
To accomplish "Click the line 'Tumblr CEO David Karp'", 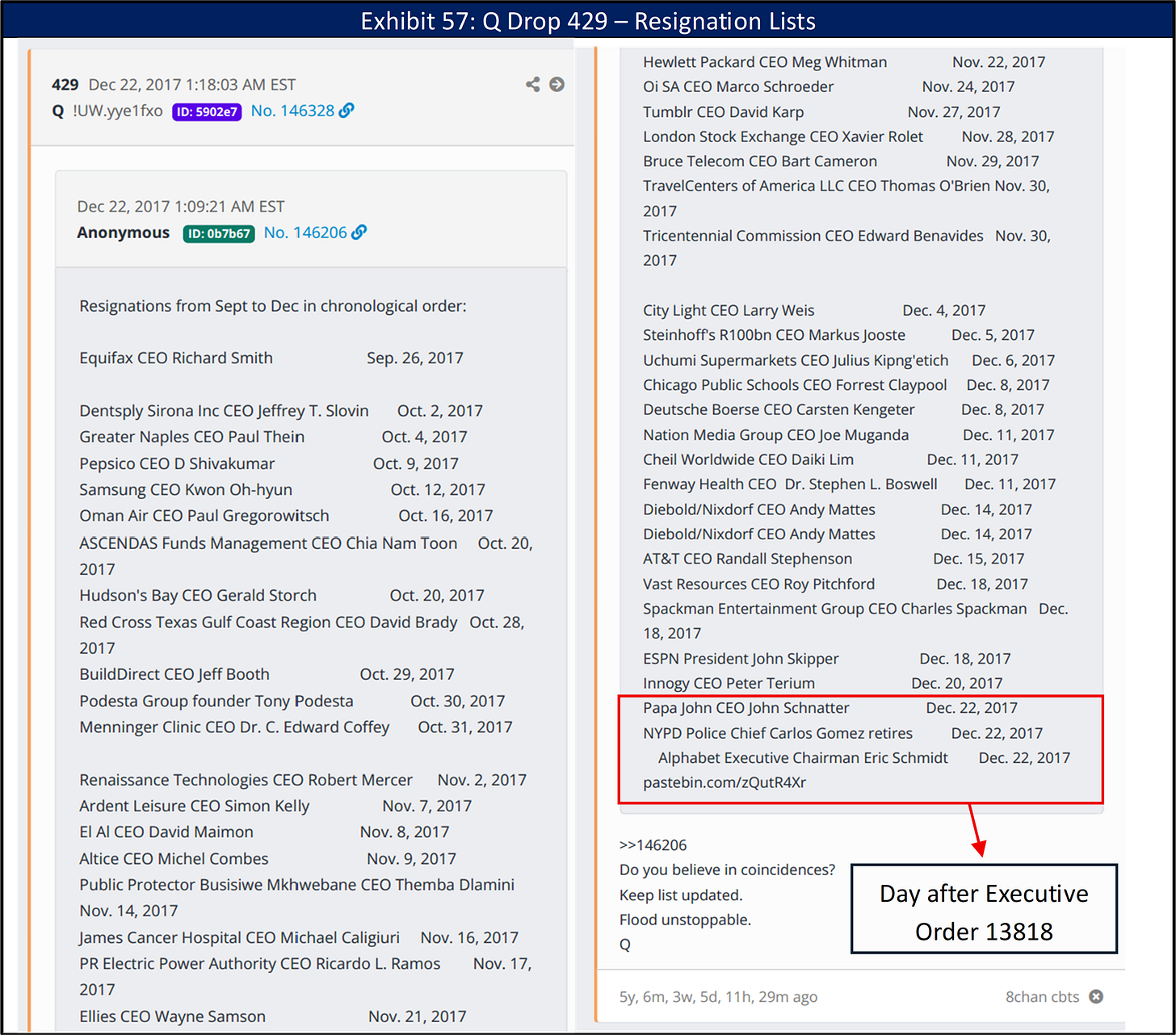I will [723, 112].
